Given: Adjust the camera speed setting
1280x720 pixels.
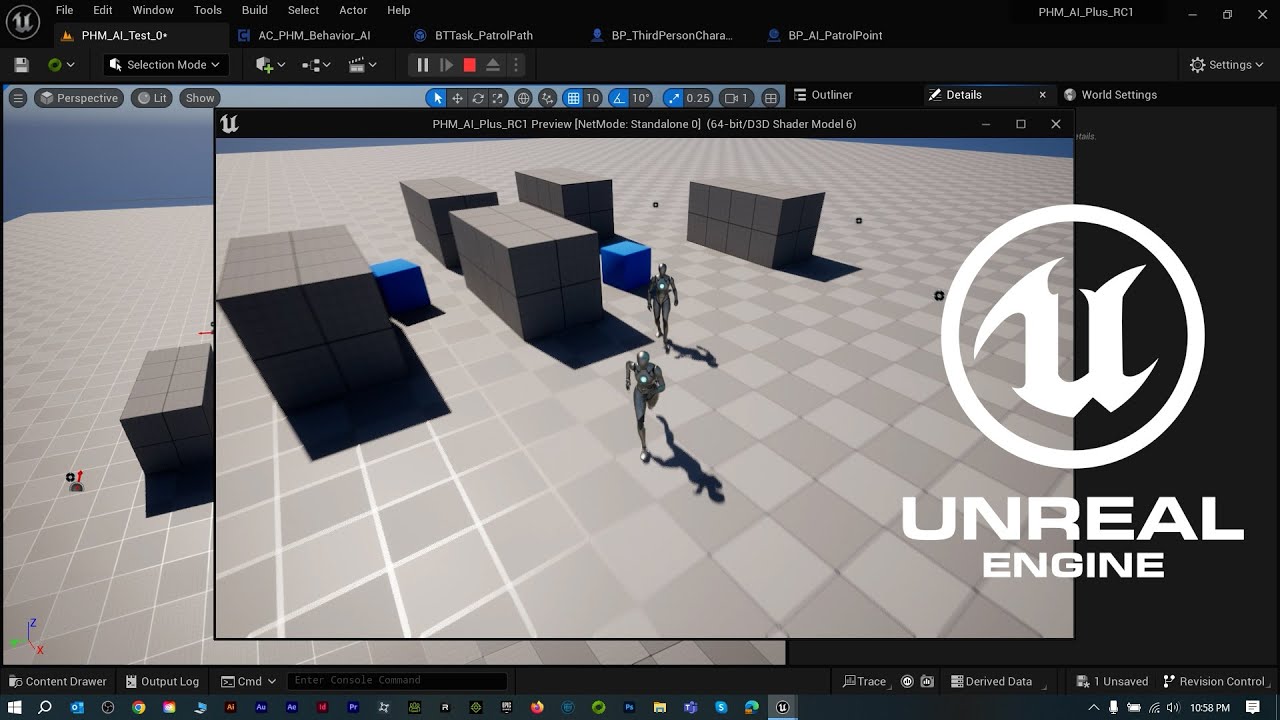Looking at the screenshot, I should 737,98.
